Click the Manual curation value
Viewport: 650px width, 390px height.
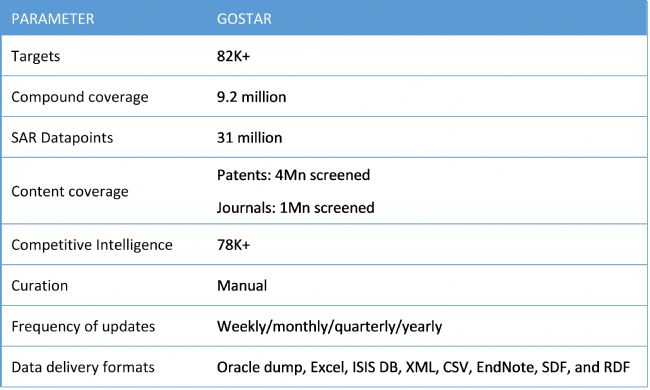click(242, 286)
